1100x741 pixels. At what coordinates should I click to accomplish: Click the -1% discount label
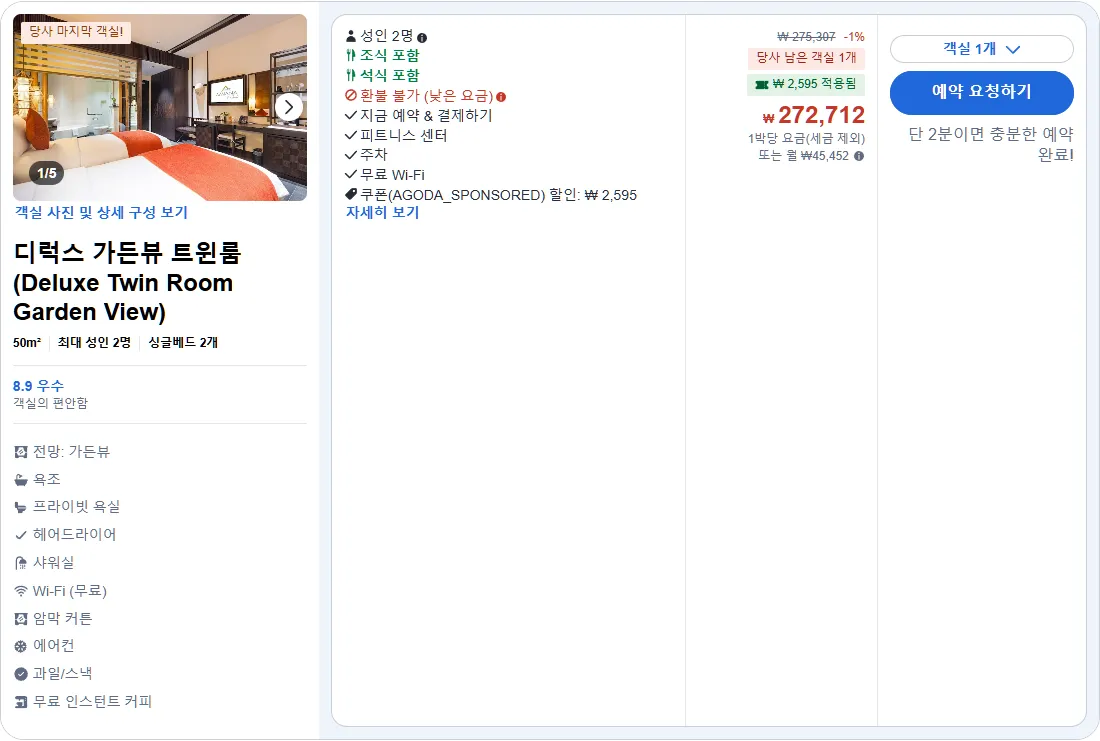coord(854,36)
